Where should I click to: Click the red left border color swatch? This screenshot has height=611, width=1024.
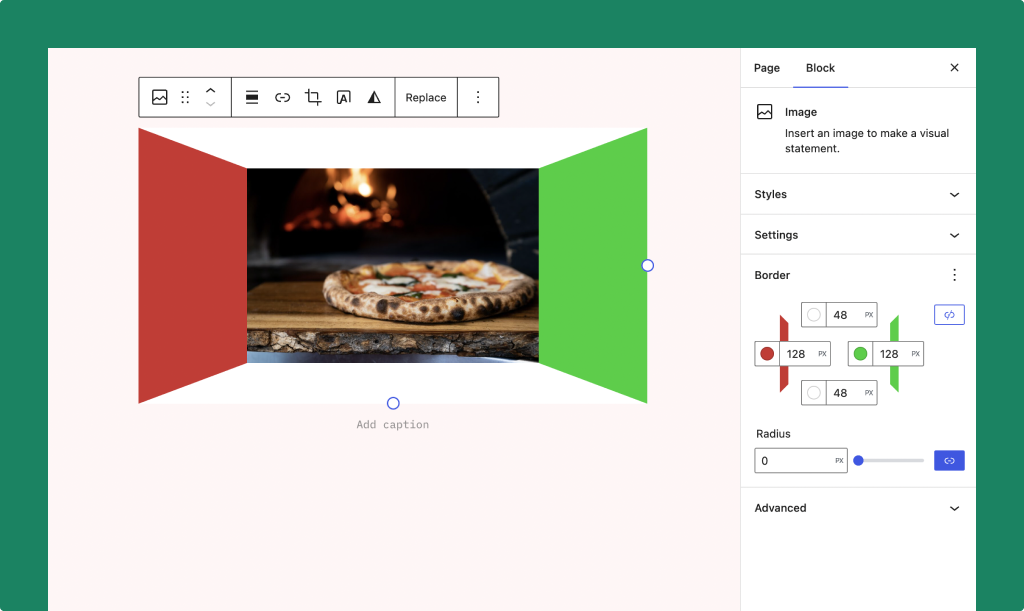[x=767, y=354]
